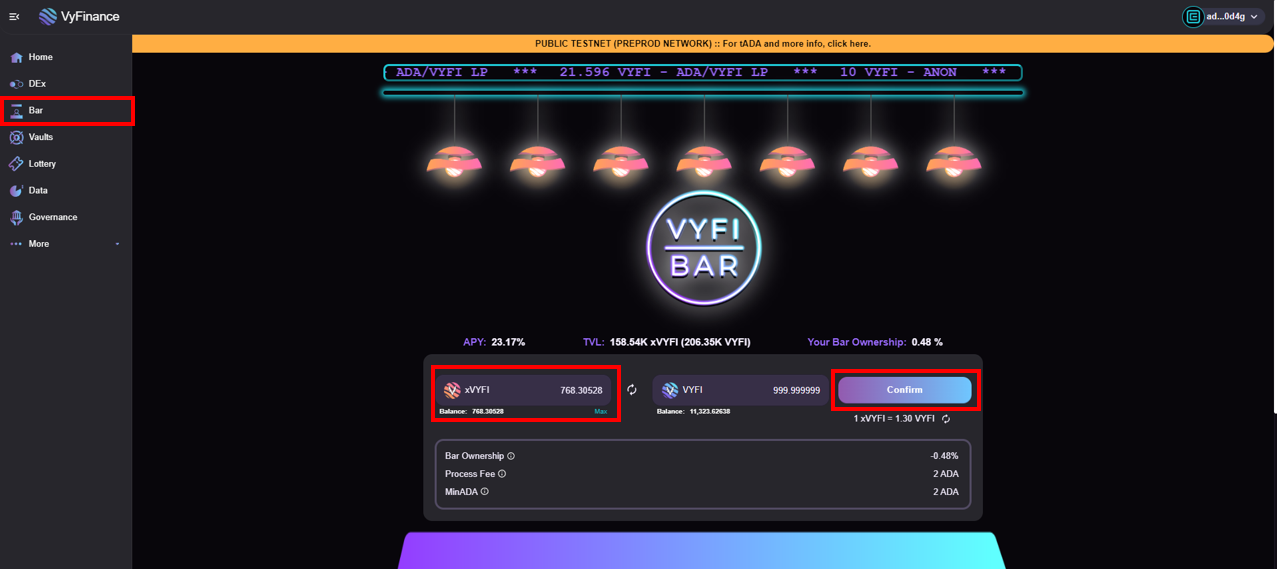Click the xVYFI amount input field

560,390
